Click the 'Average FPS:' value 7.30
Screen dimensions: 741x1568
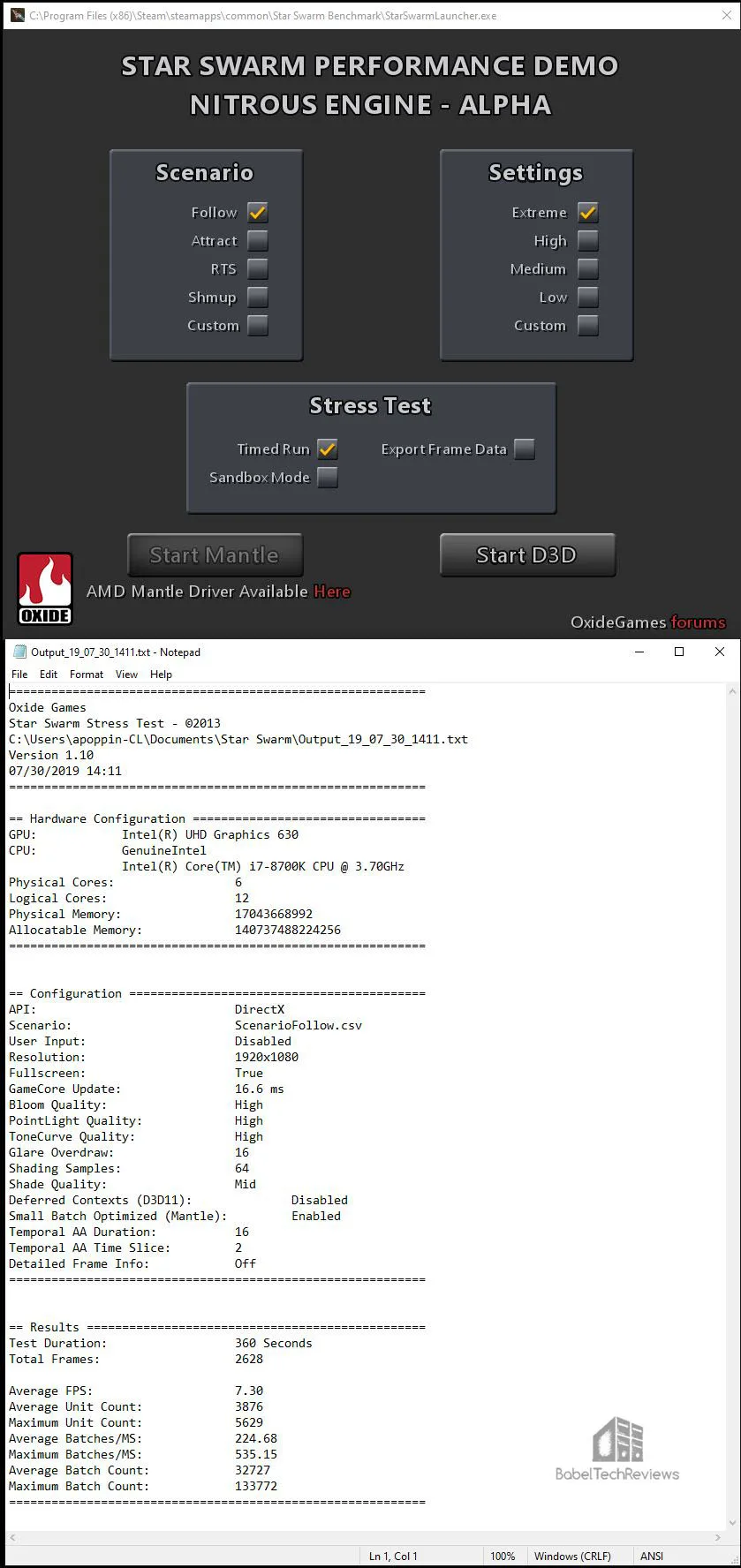tap(249, 1391)
